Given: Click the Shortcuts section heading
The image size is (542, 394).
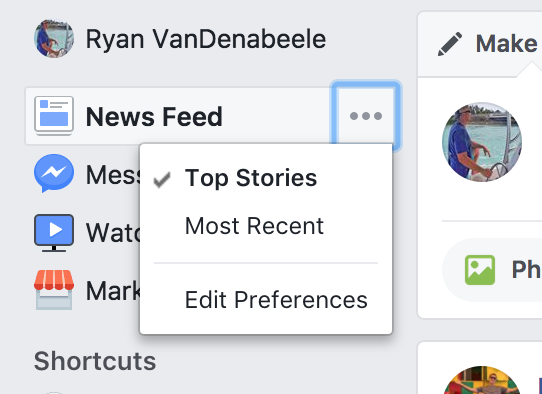Looking at the screenshot, I should click(95, 361).
